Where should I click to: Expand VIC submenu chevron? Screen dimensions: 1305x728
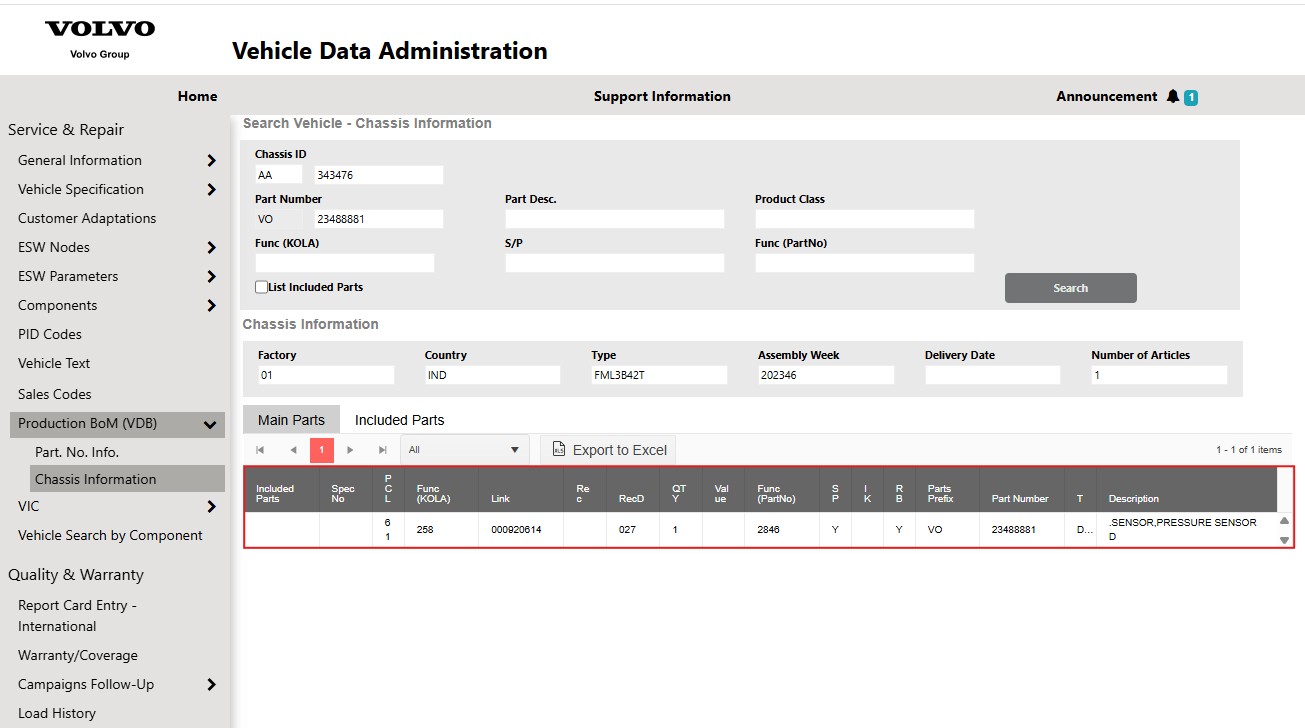[x=211, y=507]
